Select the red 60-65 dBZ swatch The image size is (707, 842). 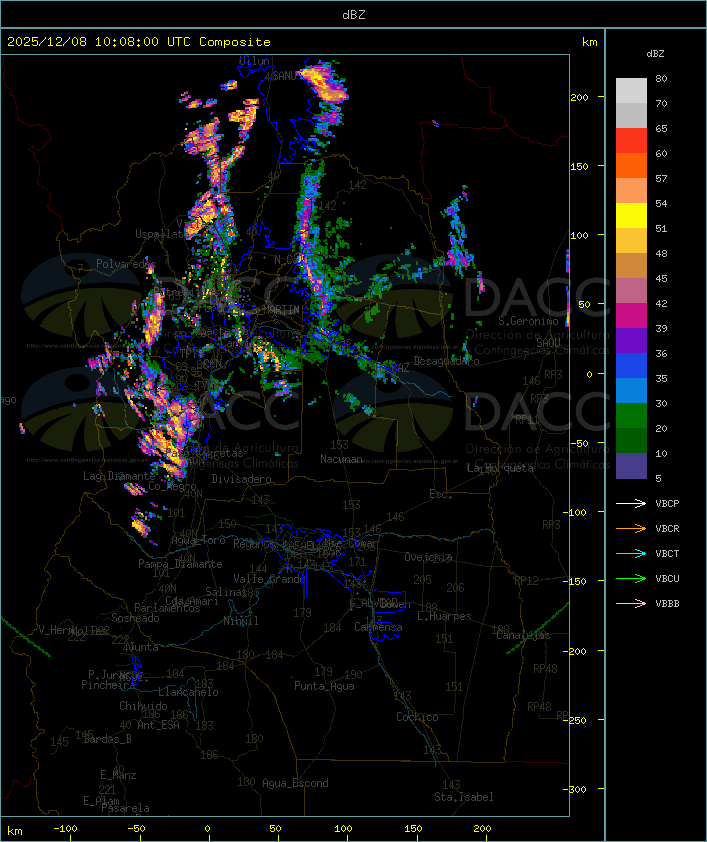coord(631,140)
